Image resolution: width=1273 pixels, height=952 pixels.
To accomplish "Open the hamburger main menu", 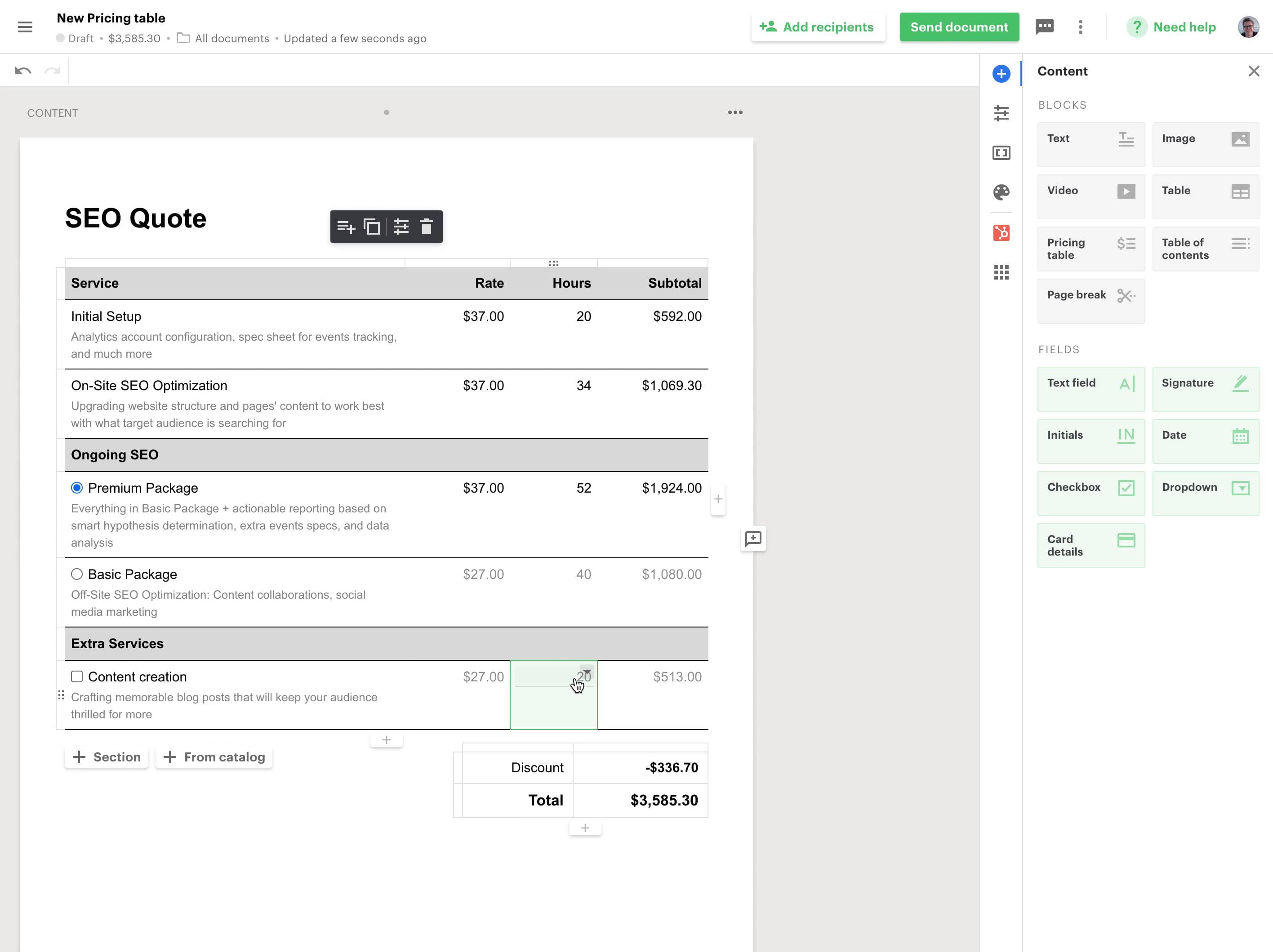I will point(25,27).
